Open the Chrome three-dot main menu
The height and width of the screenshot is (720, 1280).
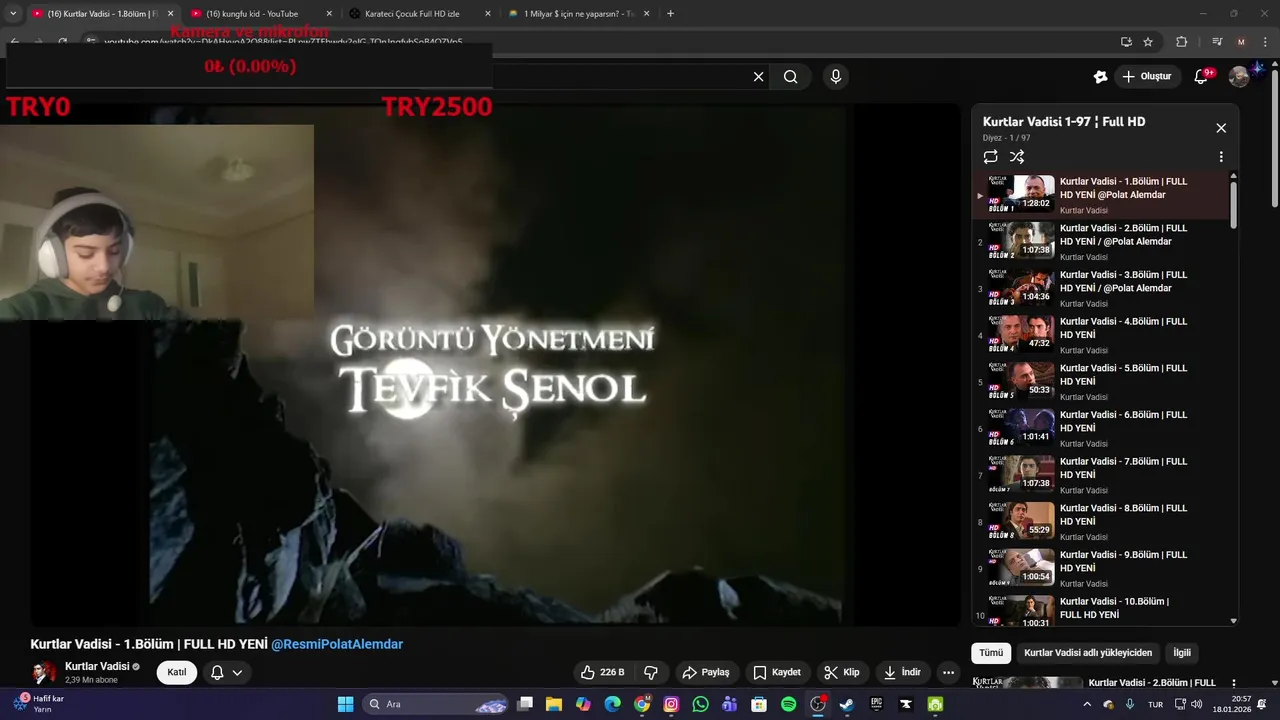pyautogui.click(x=1265, y=42)
